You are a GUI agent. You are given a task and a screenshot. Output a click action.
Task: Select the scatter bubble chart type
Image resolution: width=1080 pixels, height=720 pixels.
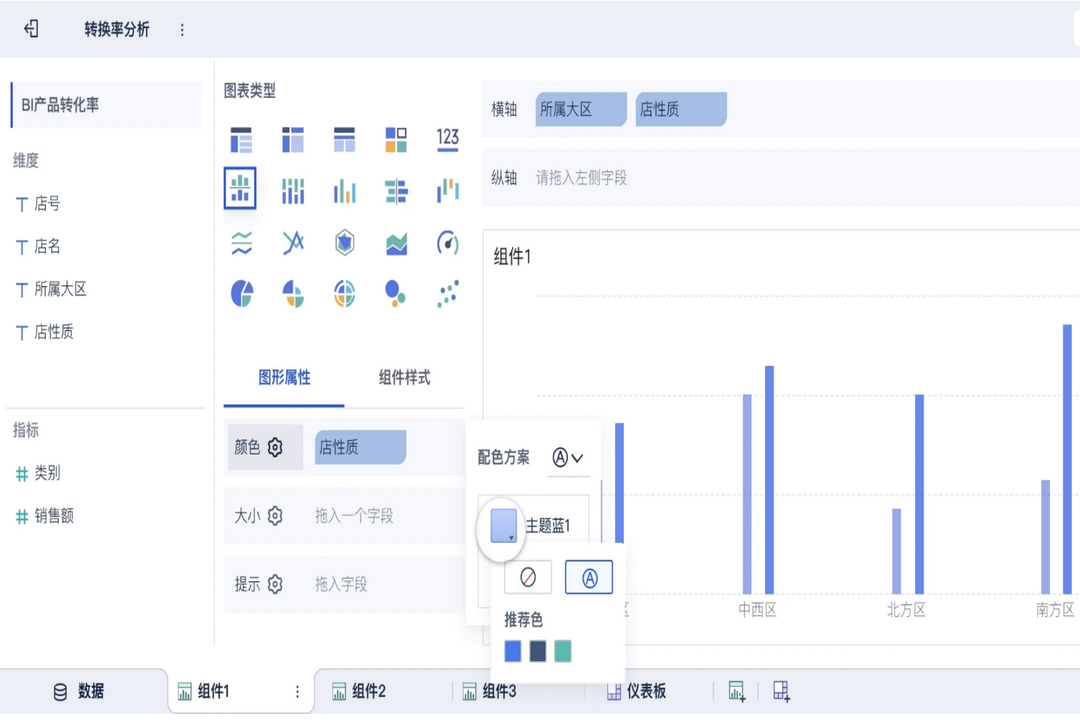[396, 293]
